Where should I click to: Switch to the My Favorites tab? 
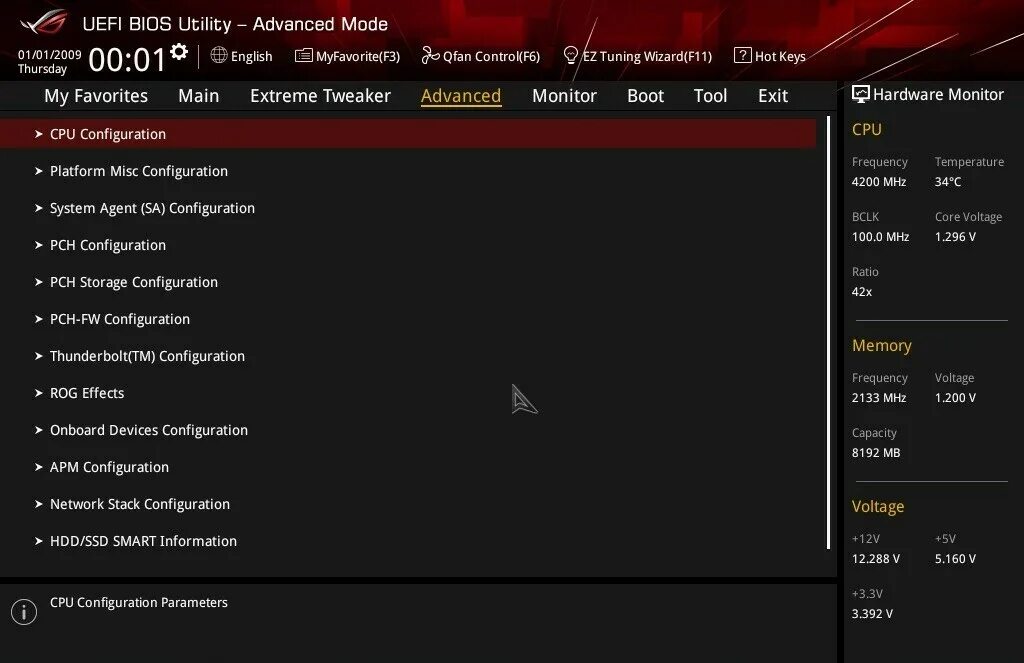point(96,96)
